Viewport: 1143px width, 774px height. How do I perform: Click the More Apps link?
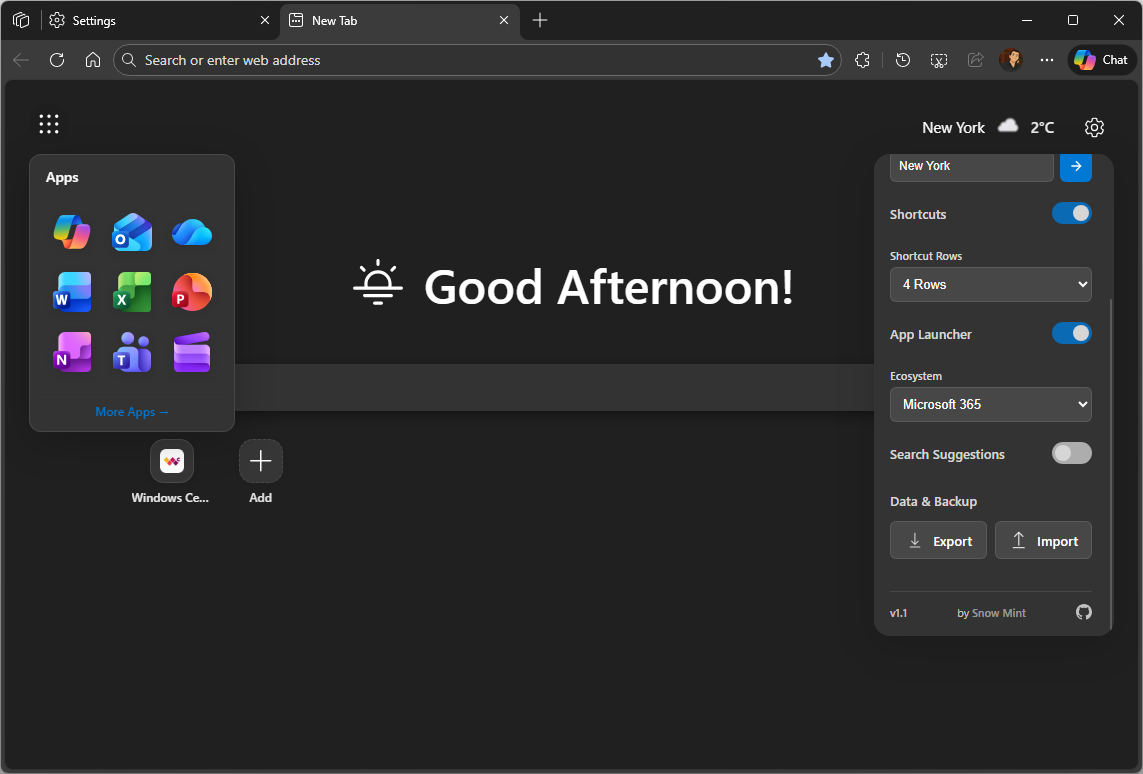pyautogui.click(x=131, y=411)
